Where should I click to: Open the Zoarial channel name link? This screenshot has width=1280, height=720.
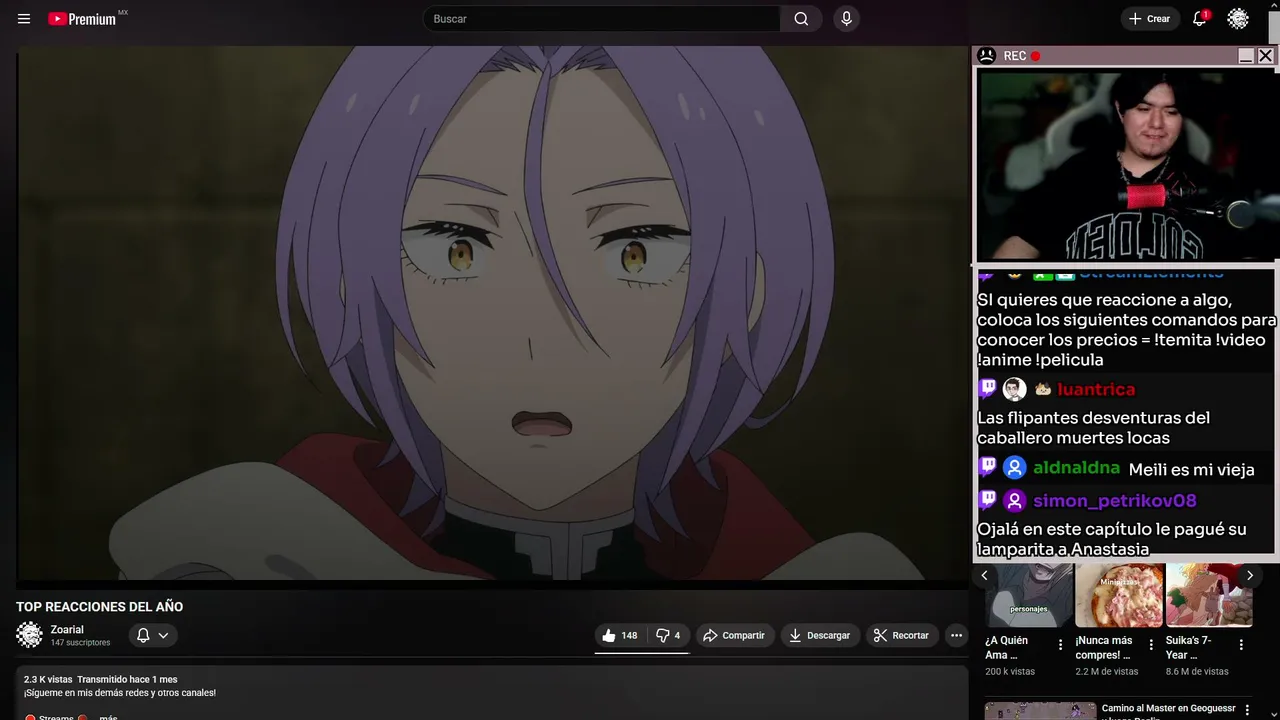[x=67, y=629]
